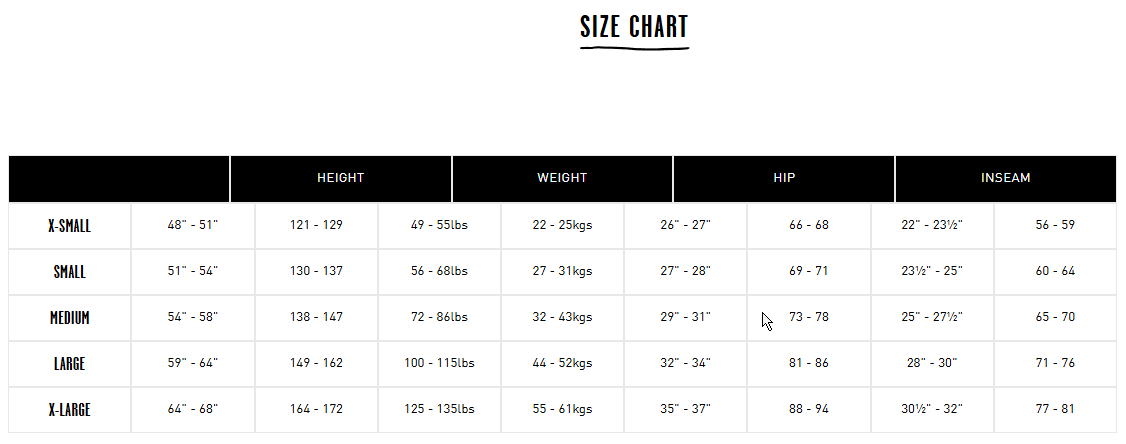Click the 29" - 31" hip cell
Screen dimensions: 1126x444
pos(686,317)
